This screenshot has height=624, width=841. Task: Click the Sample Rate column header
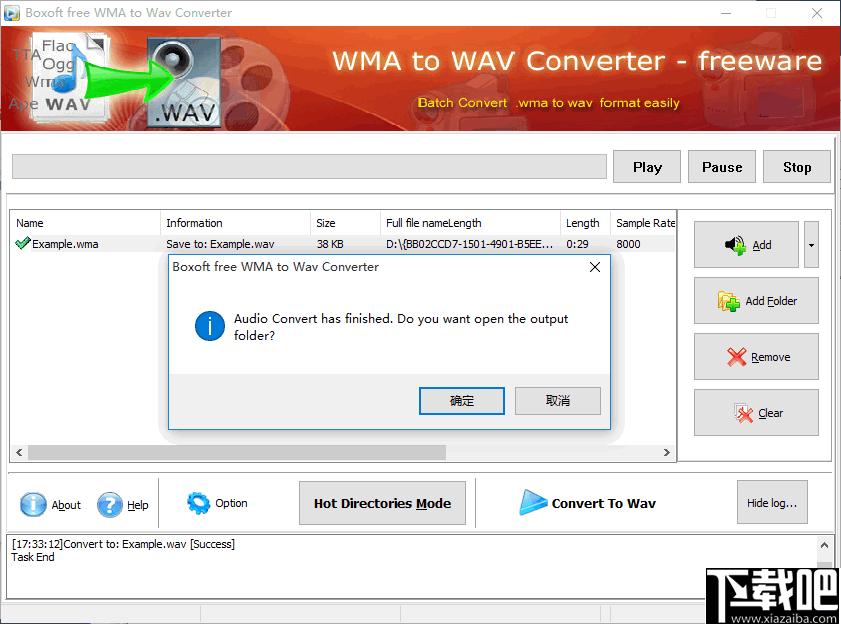pyautogui.click(x=643, y=223)
